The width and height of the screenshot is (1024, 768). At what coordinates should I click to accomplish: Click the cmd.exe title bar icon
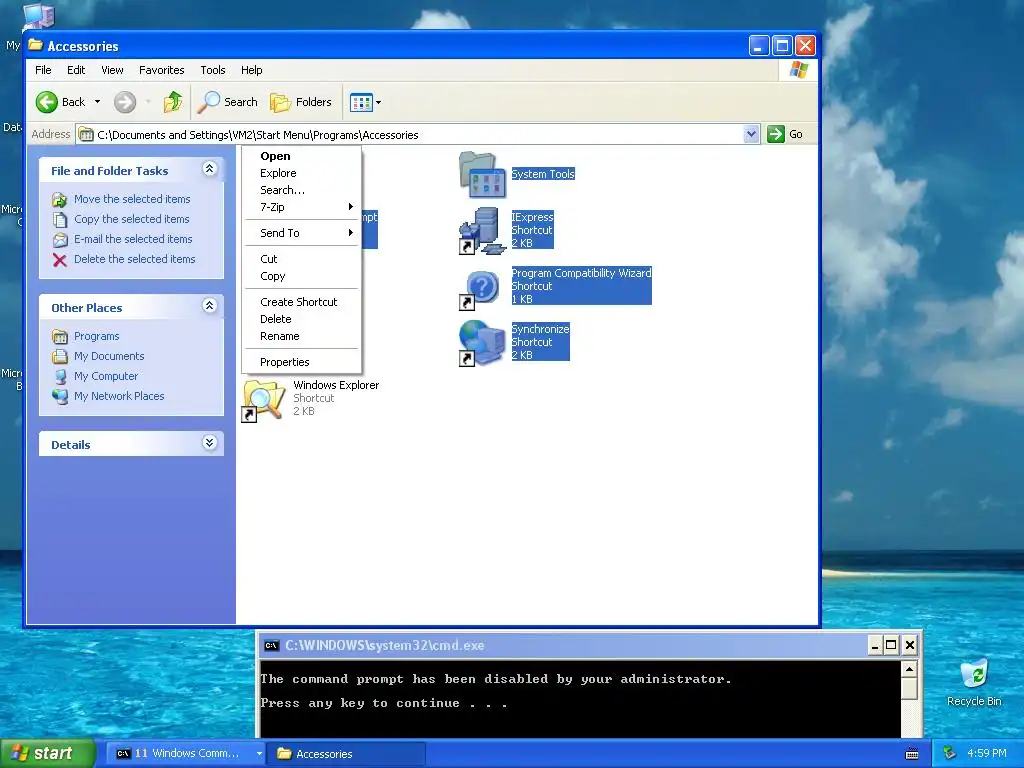pyautogui.click(x=271, y=646)
